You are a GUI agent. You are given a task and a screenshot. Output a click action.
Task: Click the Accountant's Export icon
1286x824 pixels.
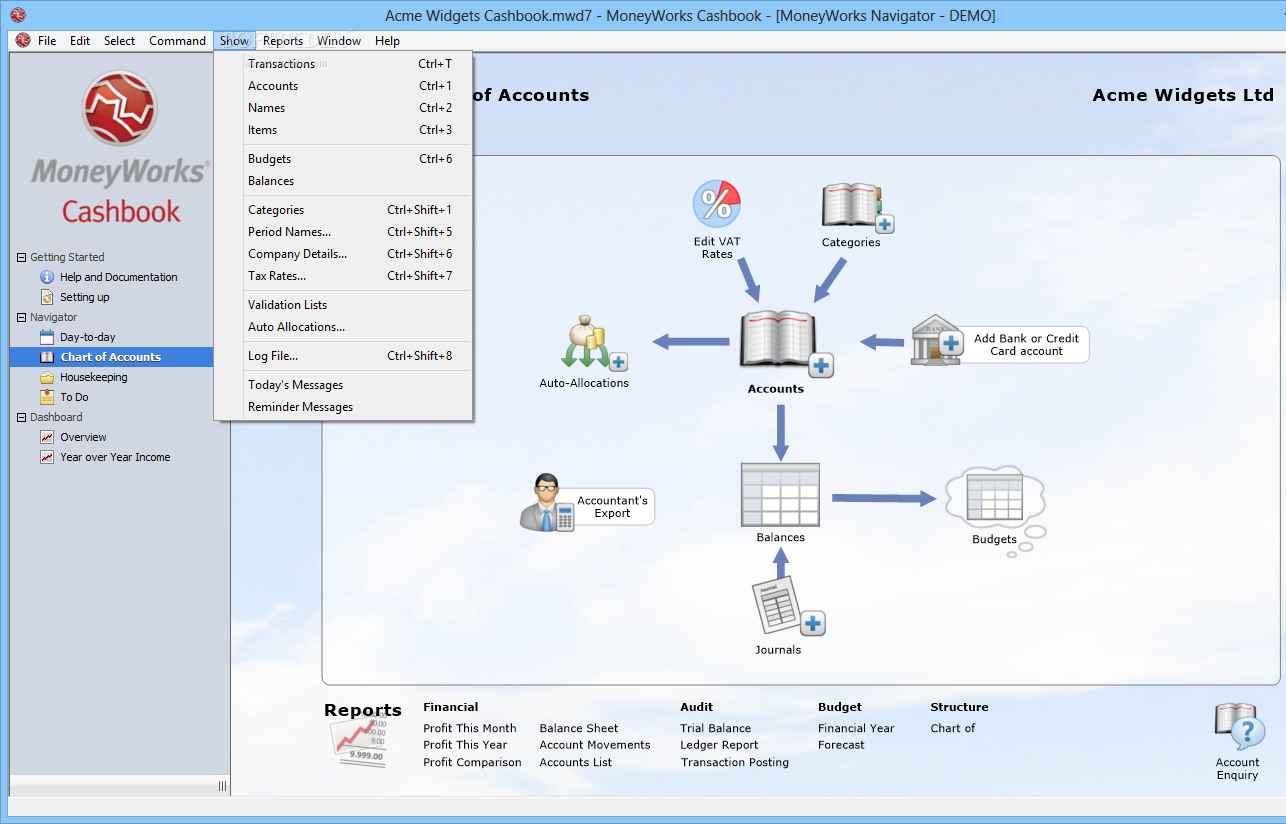click(x=546, y=502)
